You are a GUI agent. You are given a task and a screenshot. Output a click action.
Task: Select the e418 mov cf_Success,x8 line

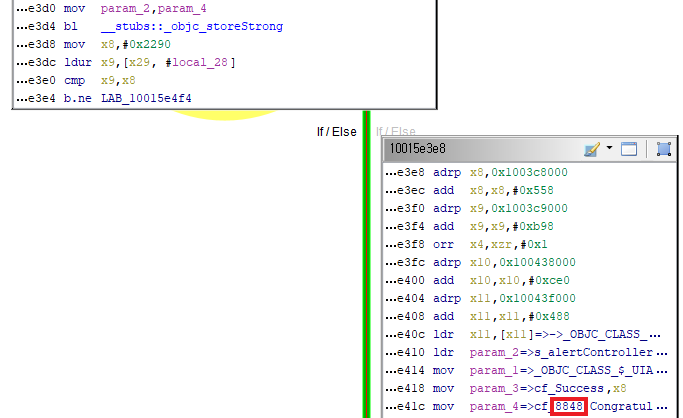tap(506, 388)
